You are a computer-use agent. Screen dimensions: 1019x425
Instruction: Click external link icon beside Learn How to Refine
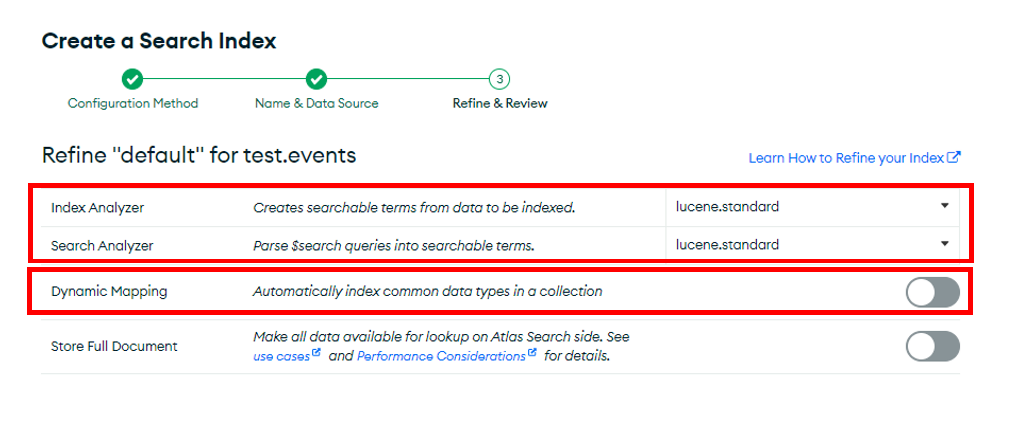(x=954, y=157)
